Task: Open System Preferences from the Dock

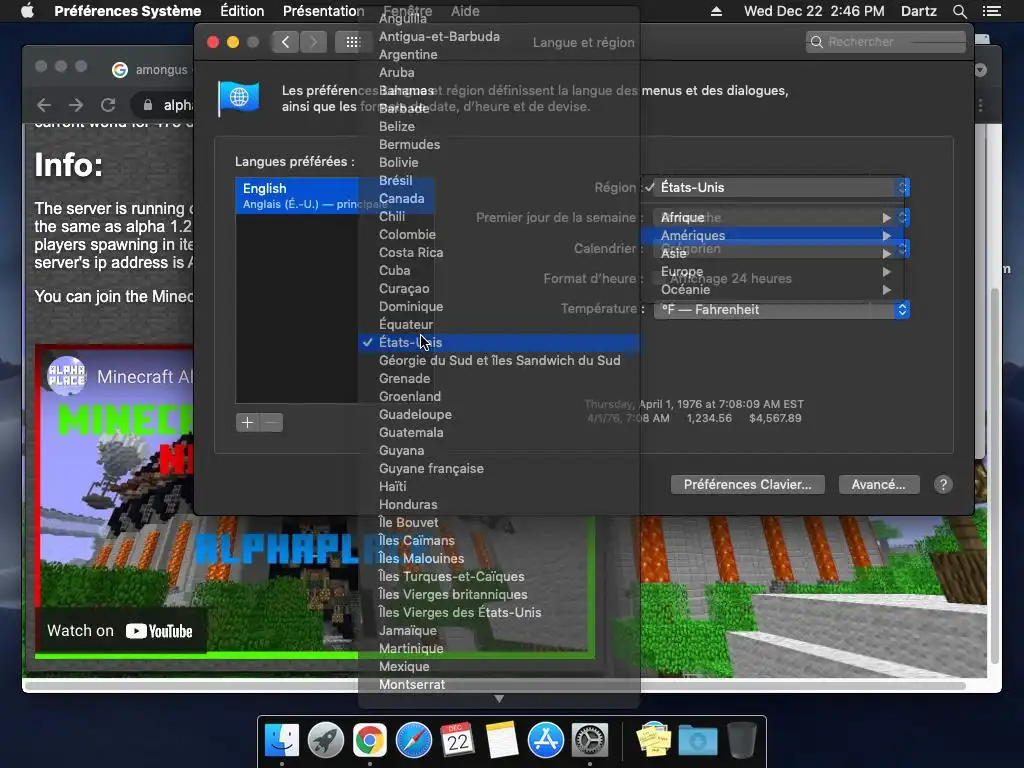Action: [590, 741]
